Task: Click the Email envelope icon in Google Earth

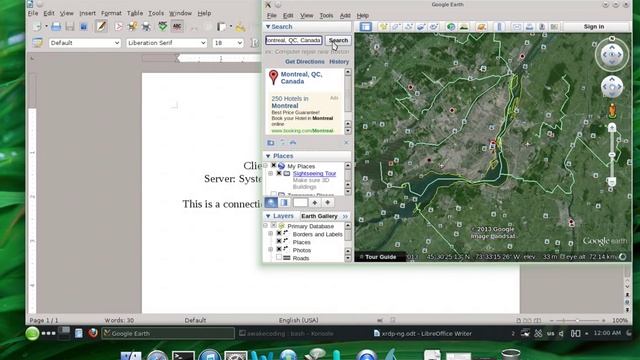Action: point(517,27)
